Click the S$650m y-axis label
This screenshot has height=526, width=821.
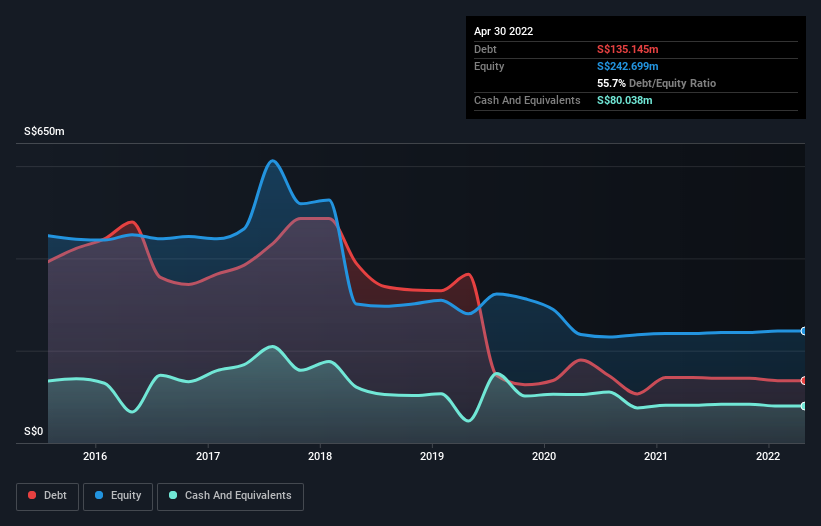(x=44, y=131)
